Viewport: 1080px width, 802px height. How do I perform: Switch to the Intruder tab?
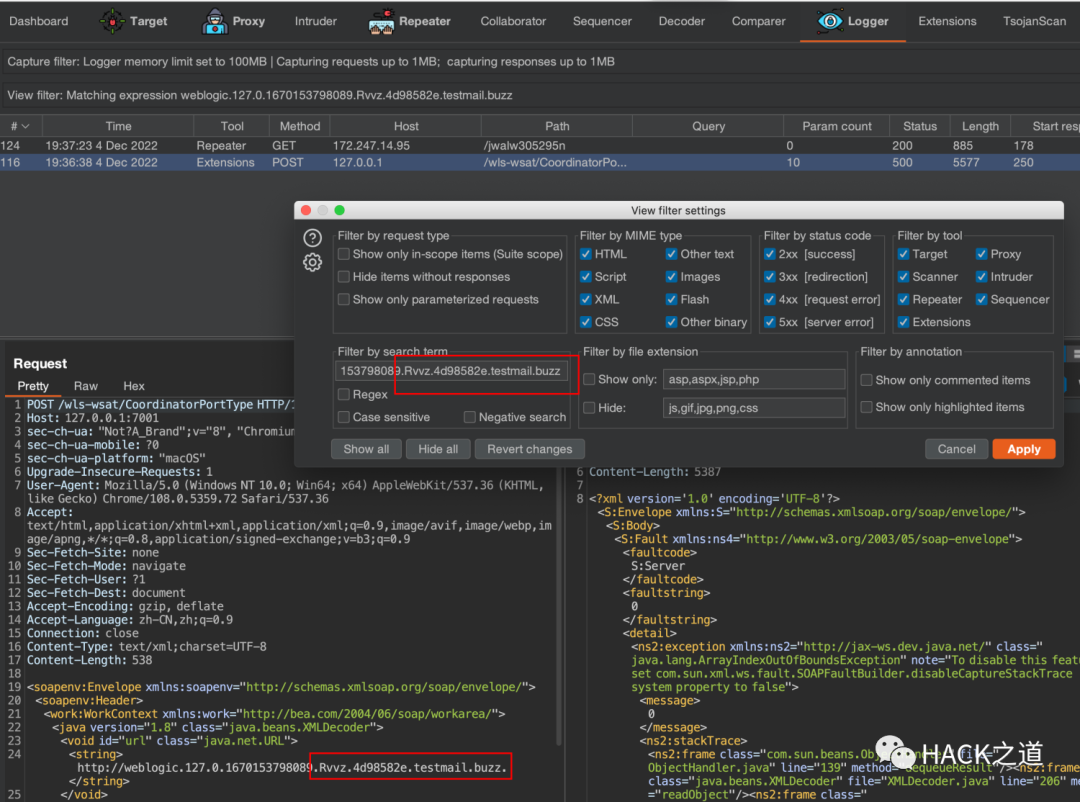click(x=315, y=21)
